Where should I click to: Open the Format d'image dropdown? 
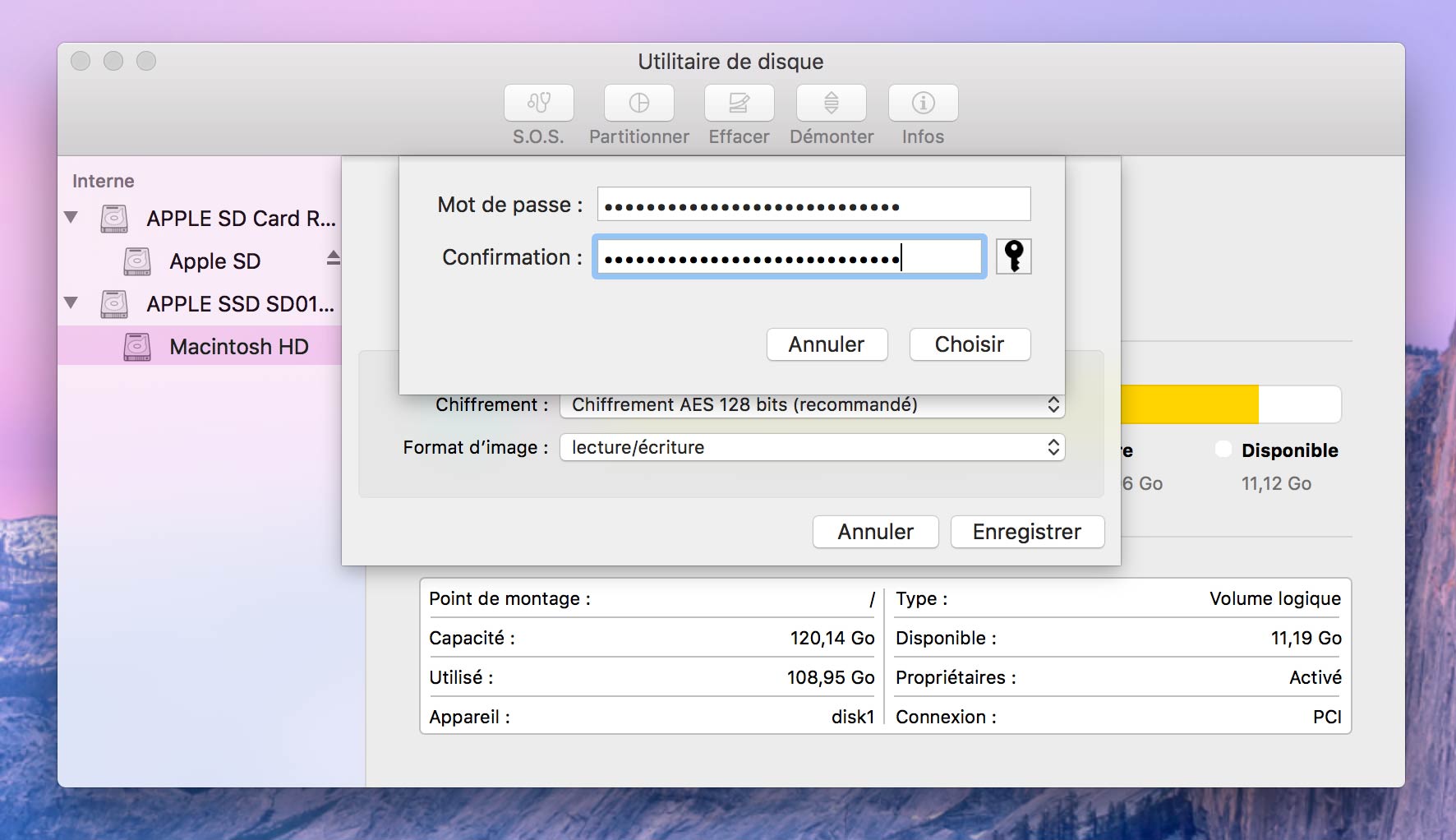click(x=812, y=447)
